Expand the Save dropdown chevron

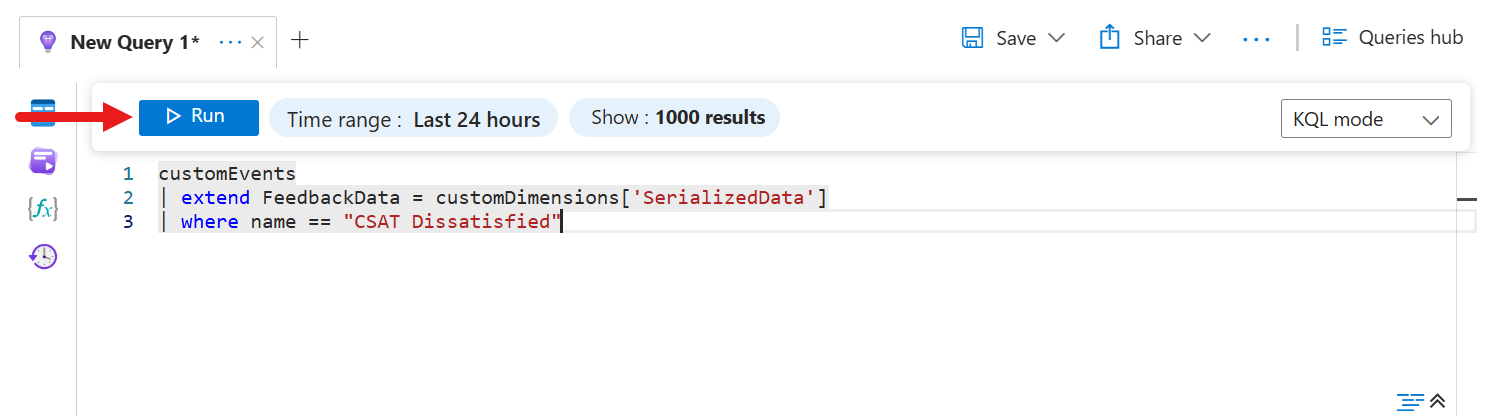[x=1056, y=39]
